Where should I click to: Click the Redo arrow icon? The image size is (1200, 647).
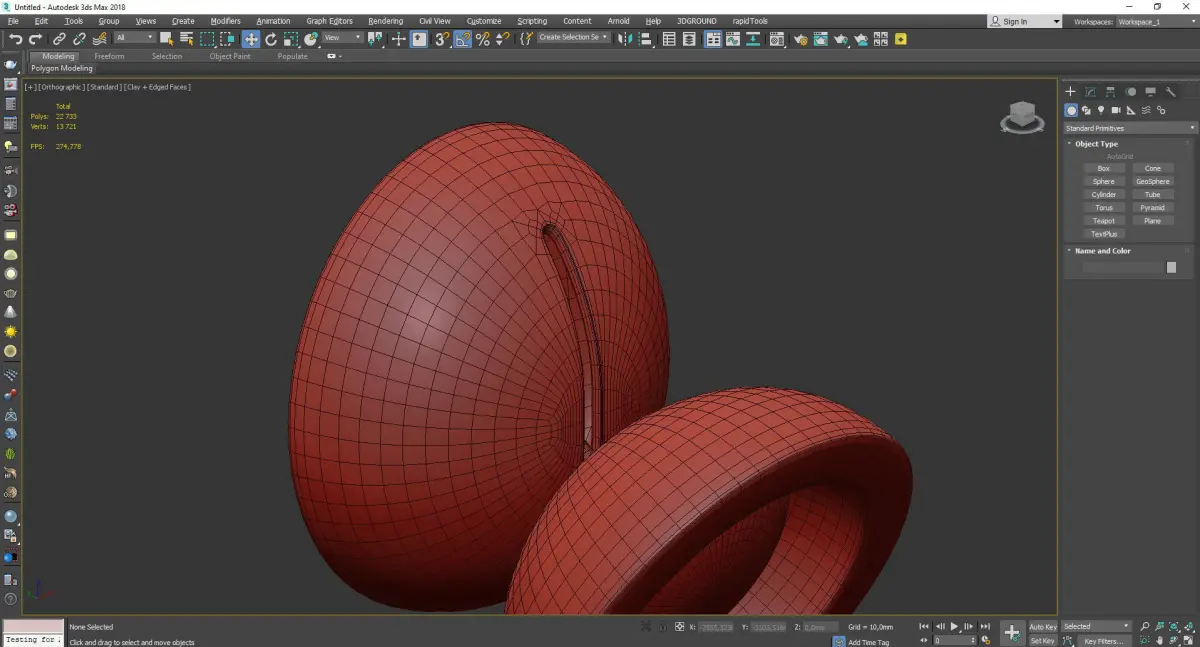(36, 39)
